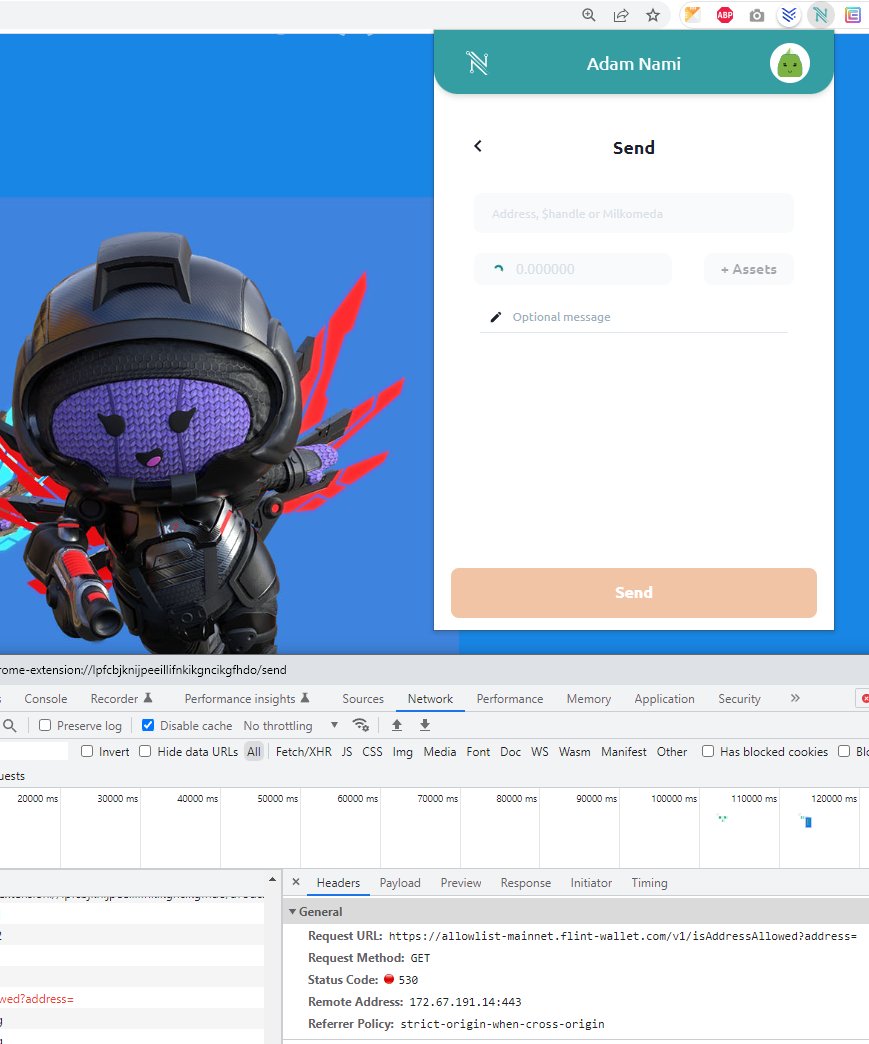Click the DevTools network search magnifier
This screenshot has height=1044, width=869.
9,725
